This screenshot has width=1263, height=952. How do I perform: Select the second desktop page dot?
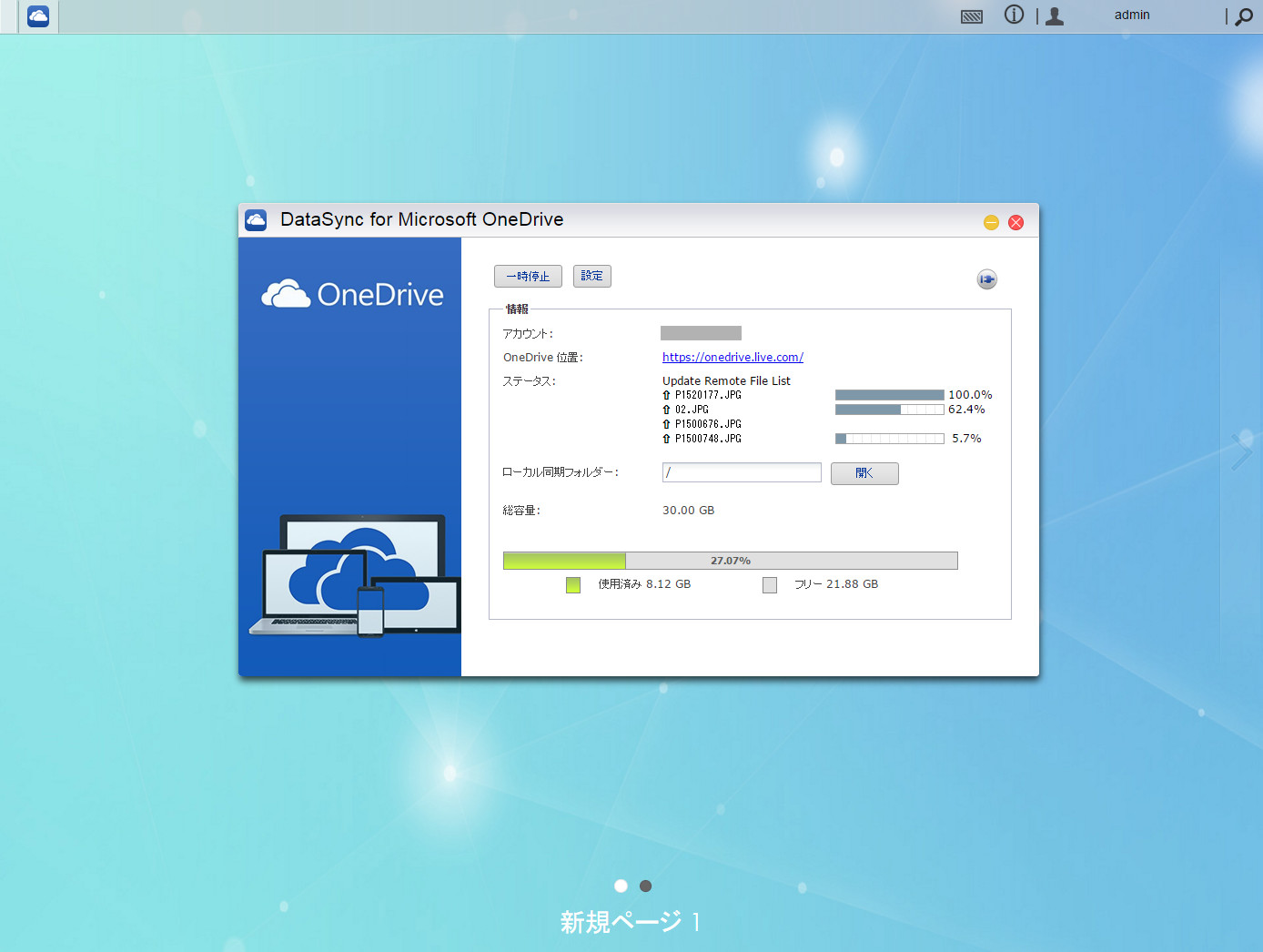[646, 886]
